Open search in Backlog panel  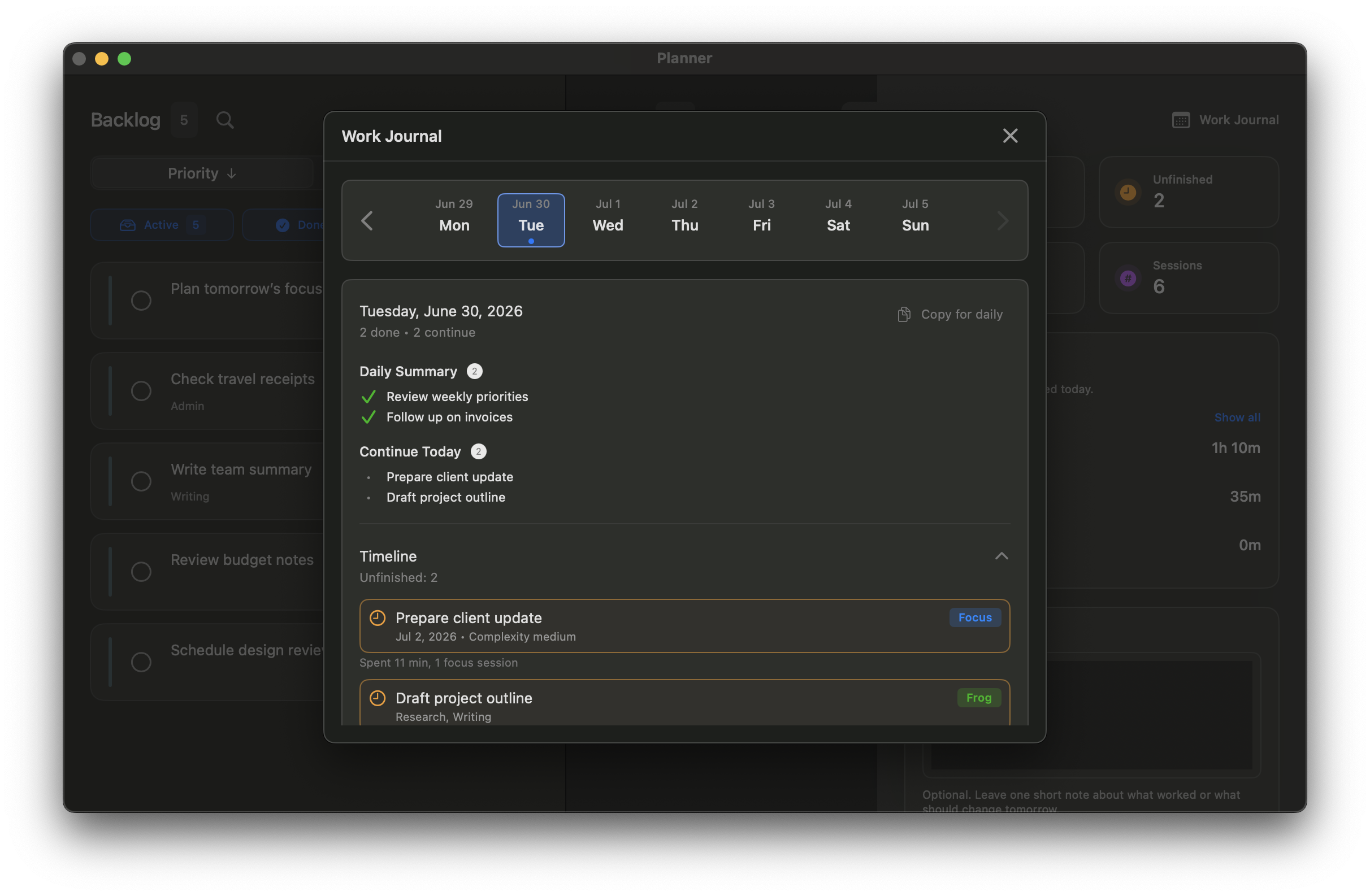click(x=224, y=120)
